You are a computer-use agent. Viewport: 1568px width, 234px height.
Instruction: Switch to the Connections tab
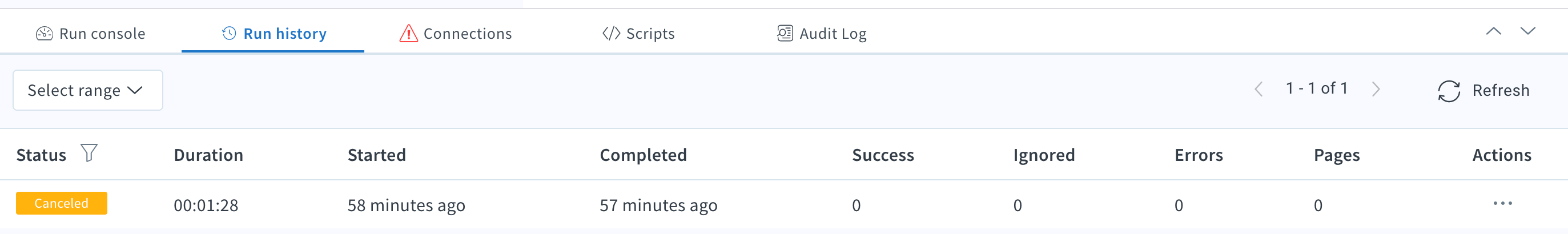(x=455, y=34)
